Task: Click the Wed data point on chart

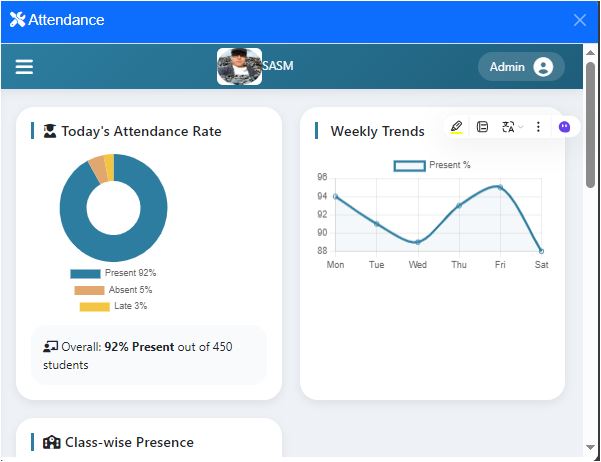Action: [x=418, y=242]
